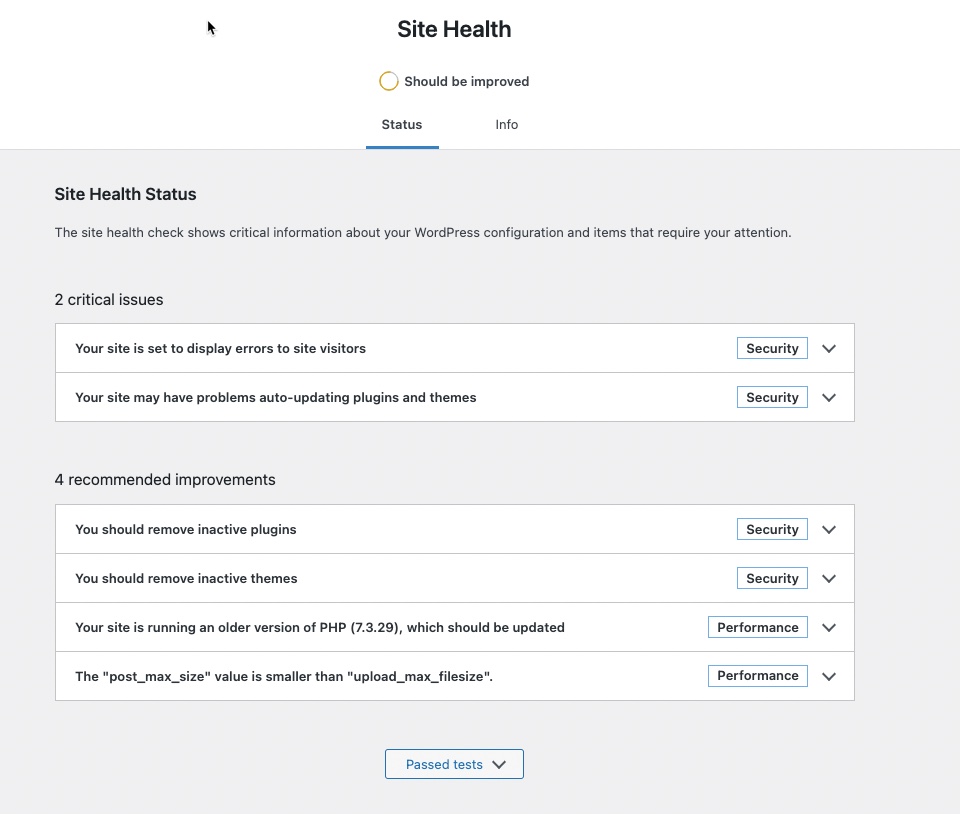Expand auto-updating plugins issue chevron
960x814 pixels.
(828, 398)
